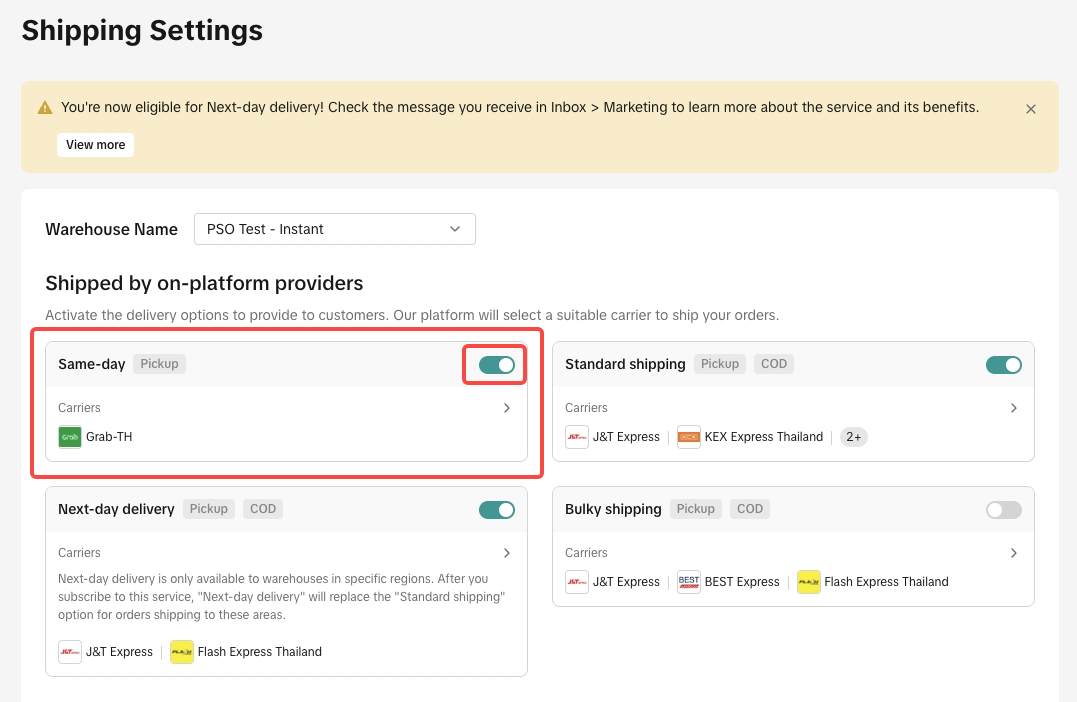Click the 2+ more carriers badge

(853, 437)
